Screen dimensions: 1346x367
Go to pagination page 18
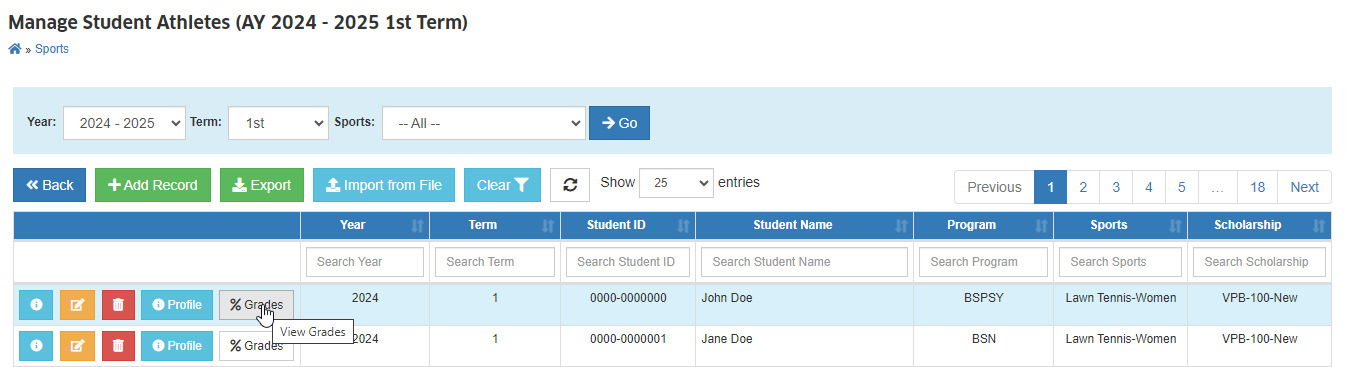1257,187
